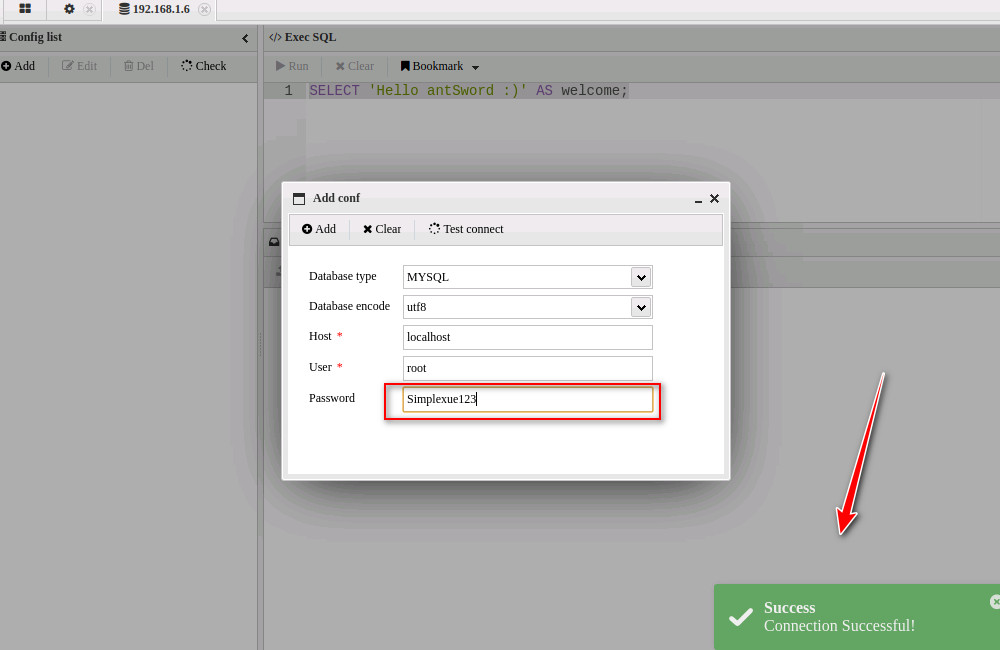Focus the Password input field
Screen dimensions: 1000x650
[527, 400]
